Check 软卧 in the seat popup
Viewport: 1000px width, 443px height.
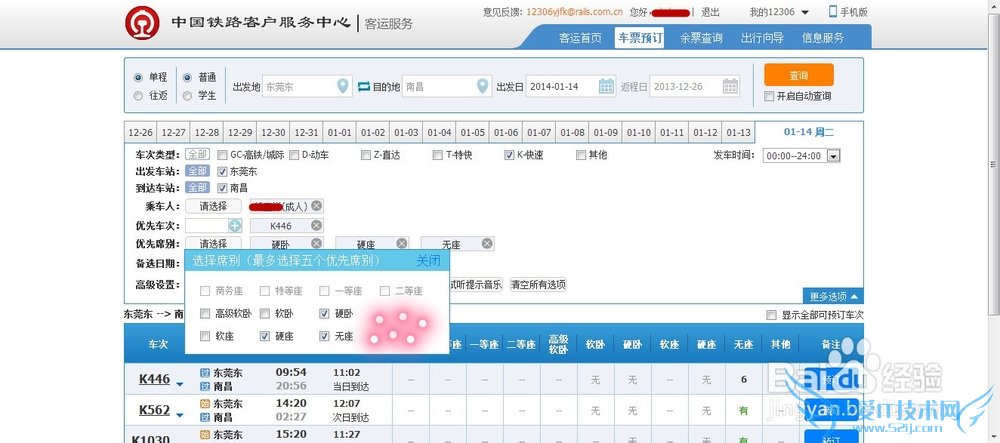pyautogui.click(x=265, y=313)
